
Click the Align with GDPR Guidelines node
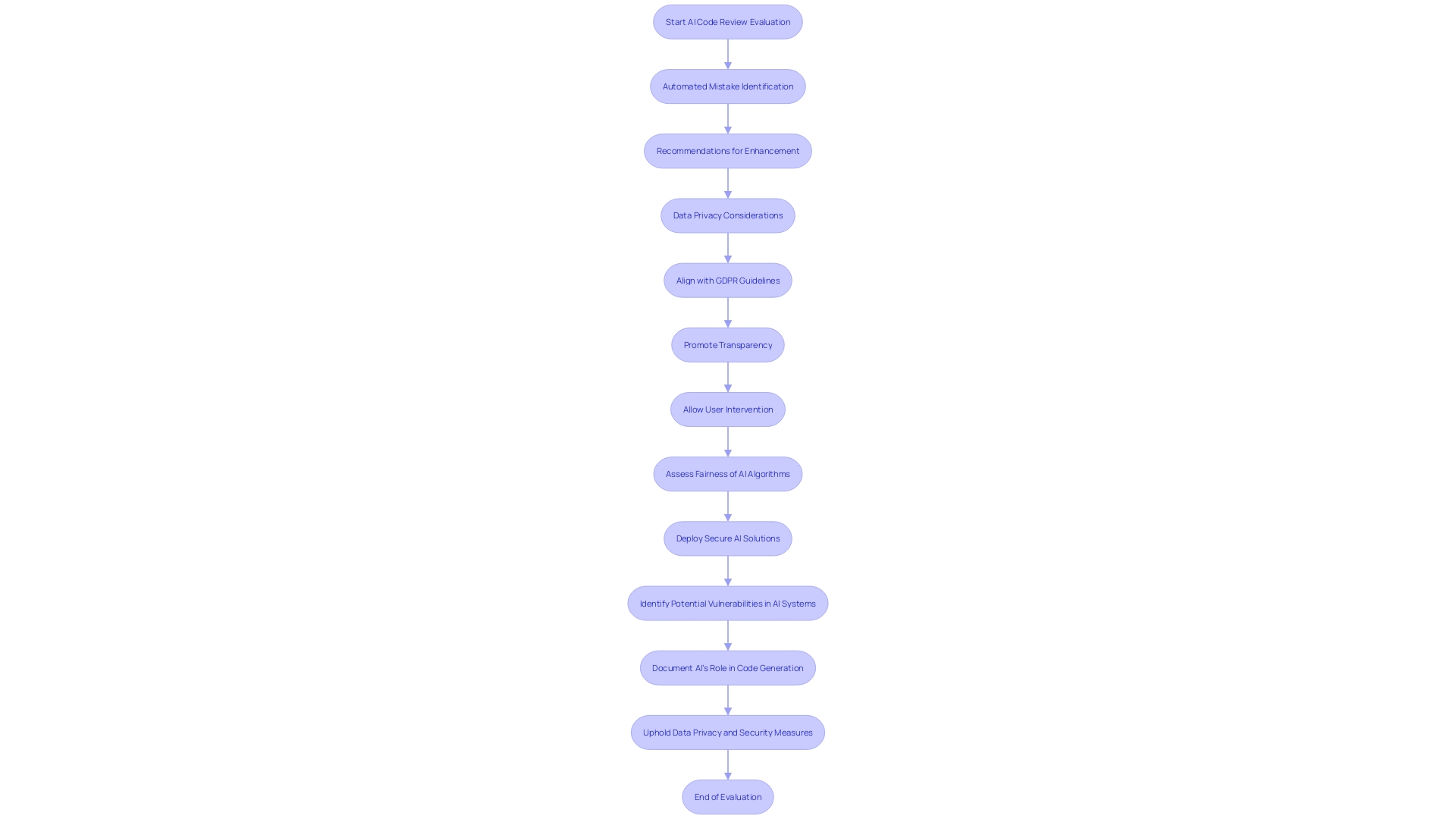(727, 280)
